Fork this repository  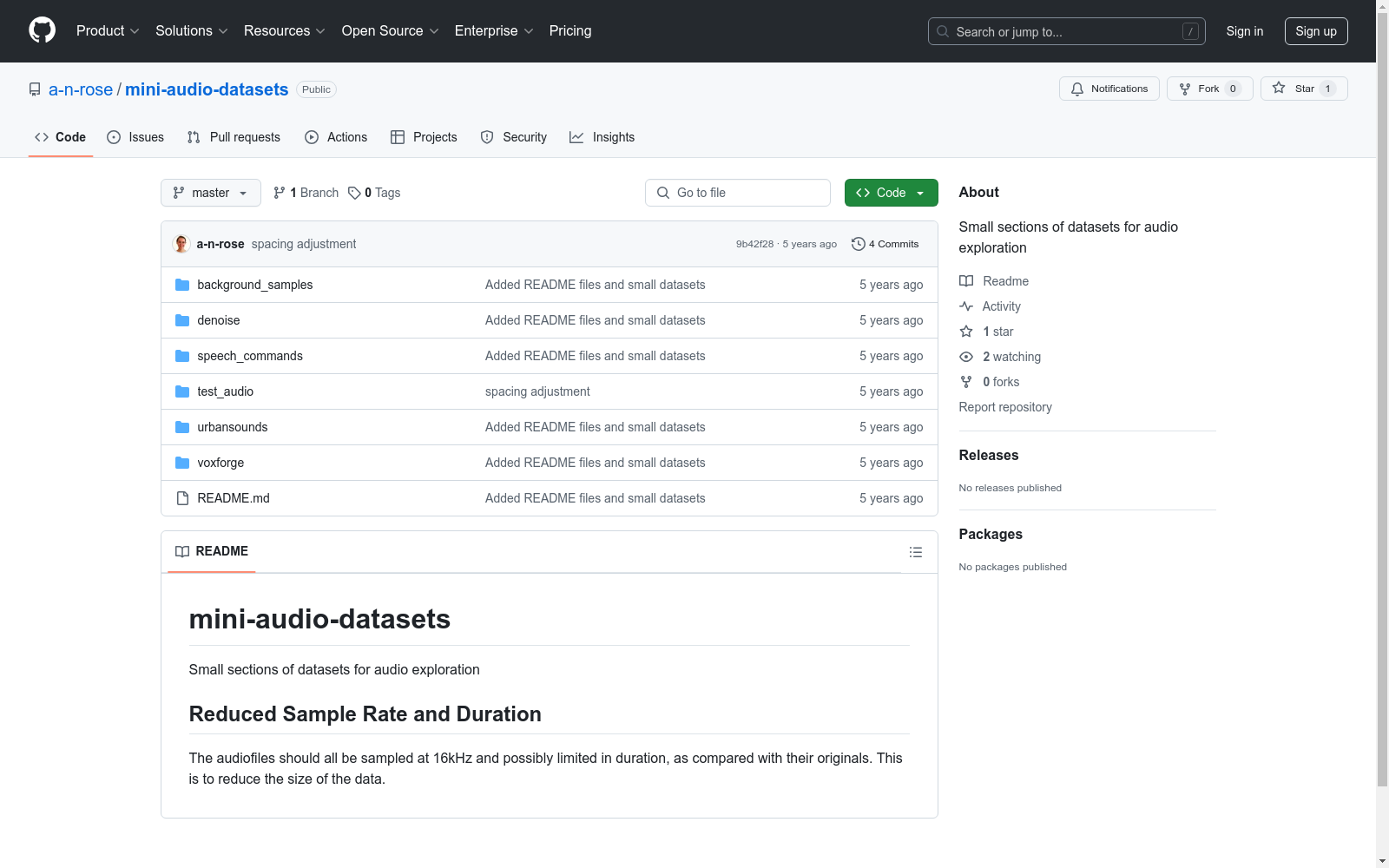point(1210,89)
